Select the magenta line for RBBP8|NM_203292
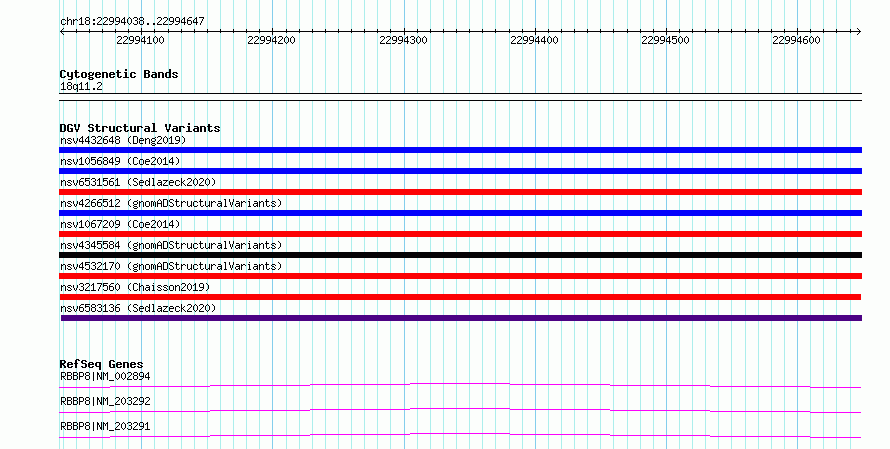Viewport: 890px width, 449px height. point(460,411)
